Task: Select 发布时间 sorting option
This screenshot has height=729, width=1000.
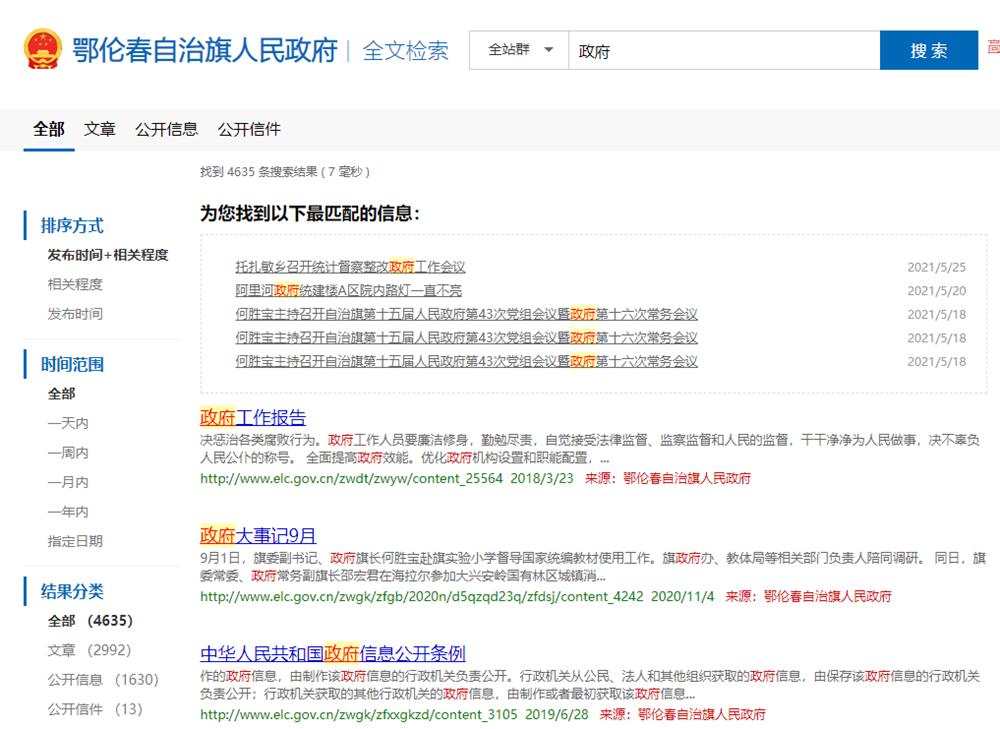Action: pos(75,313)
